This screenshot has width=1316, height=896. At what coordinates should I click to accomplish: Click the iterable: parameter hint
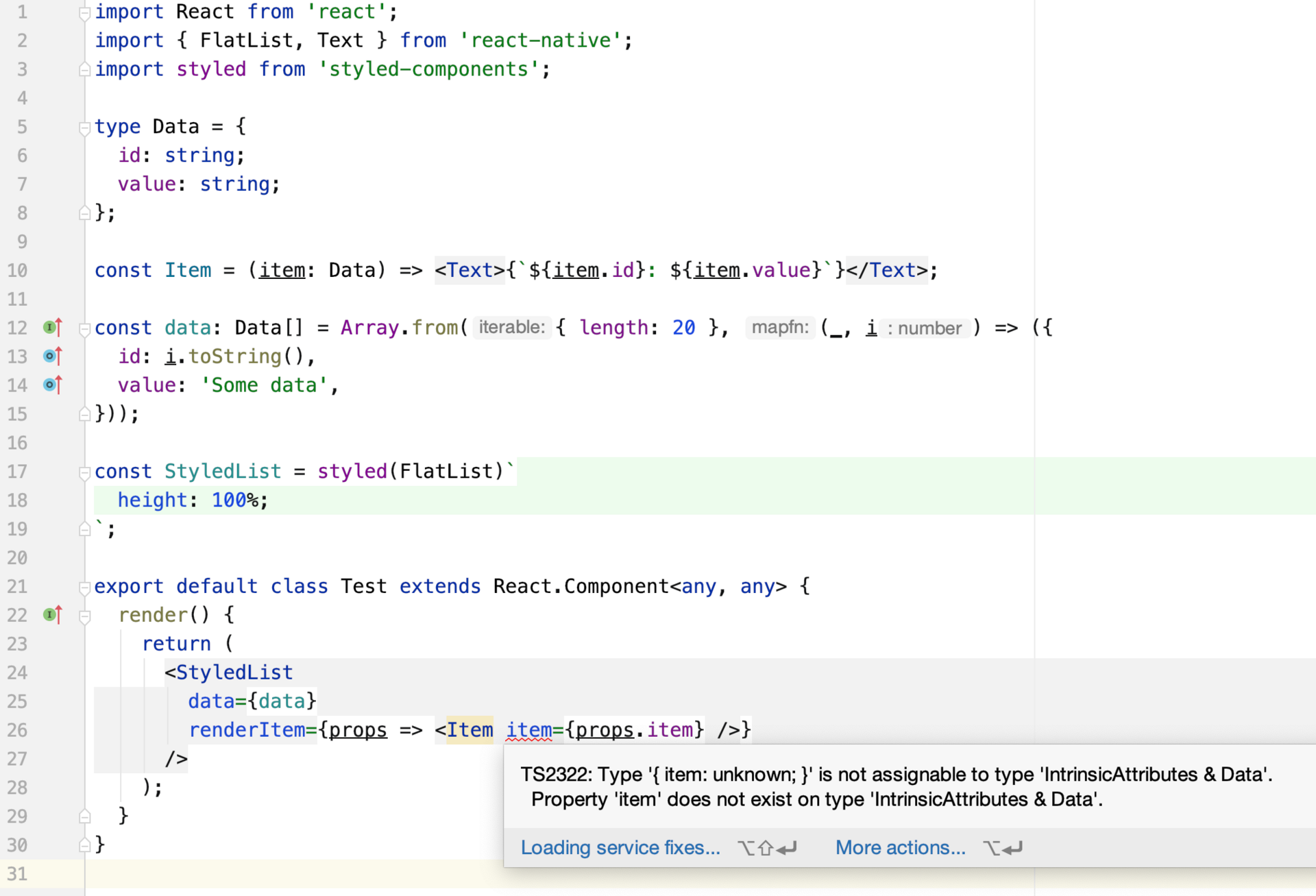(x=512, y=328)
